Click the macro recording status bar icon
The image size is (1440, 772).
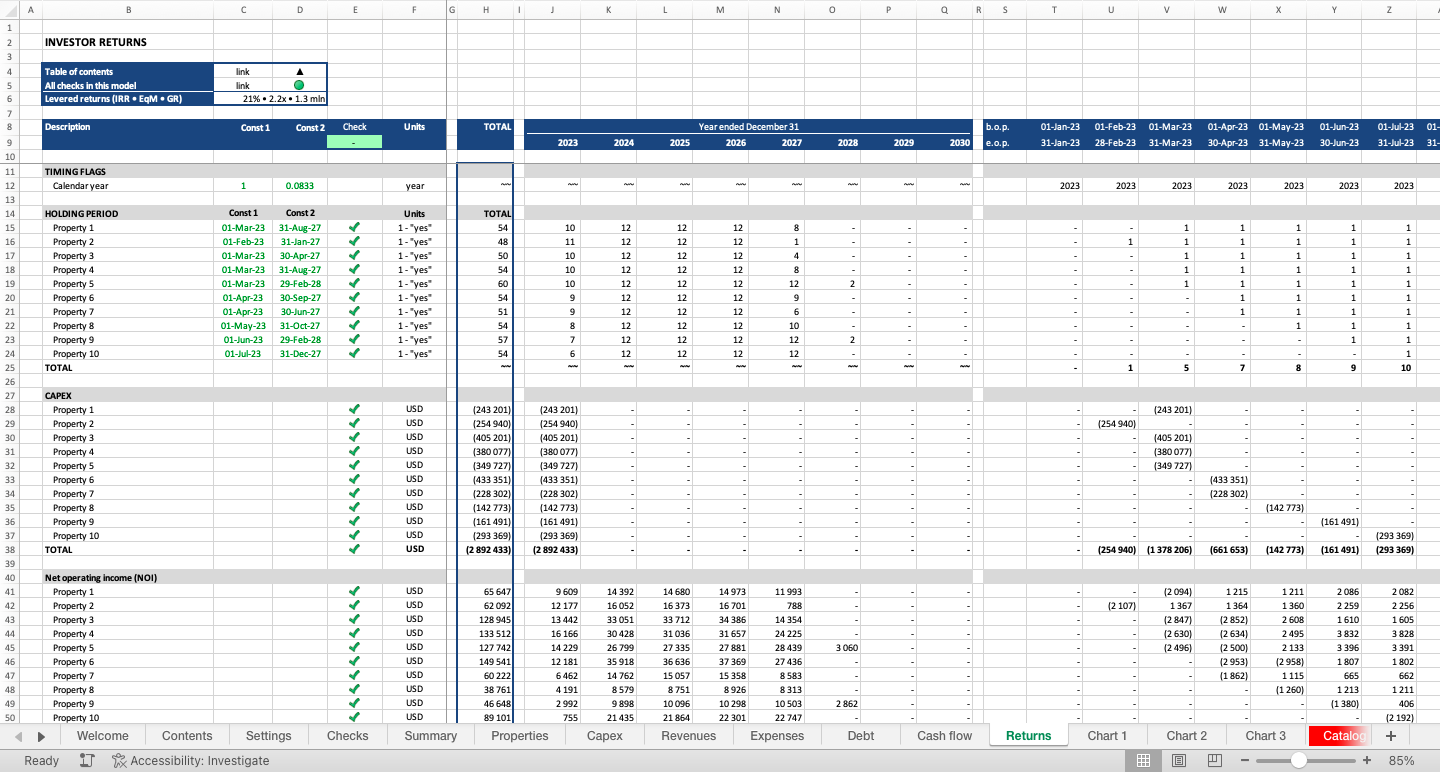87,761
